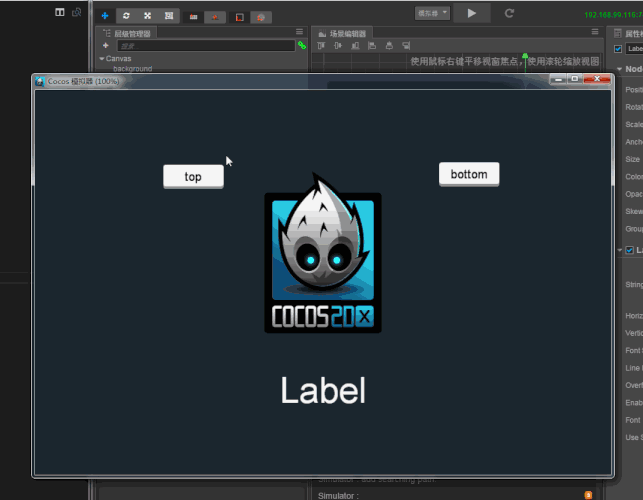Select the rotate transform tool
This screenshot has width=643, height=500.
tap(126, 16)
